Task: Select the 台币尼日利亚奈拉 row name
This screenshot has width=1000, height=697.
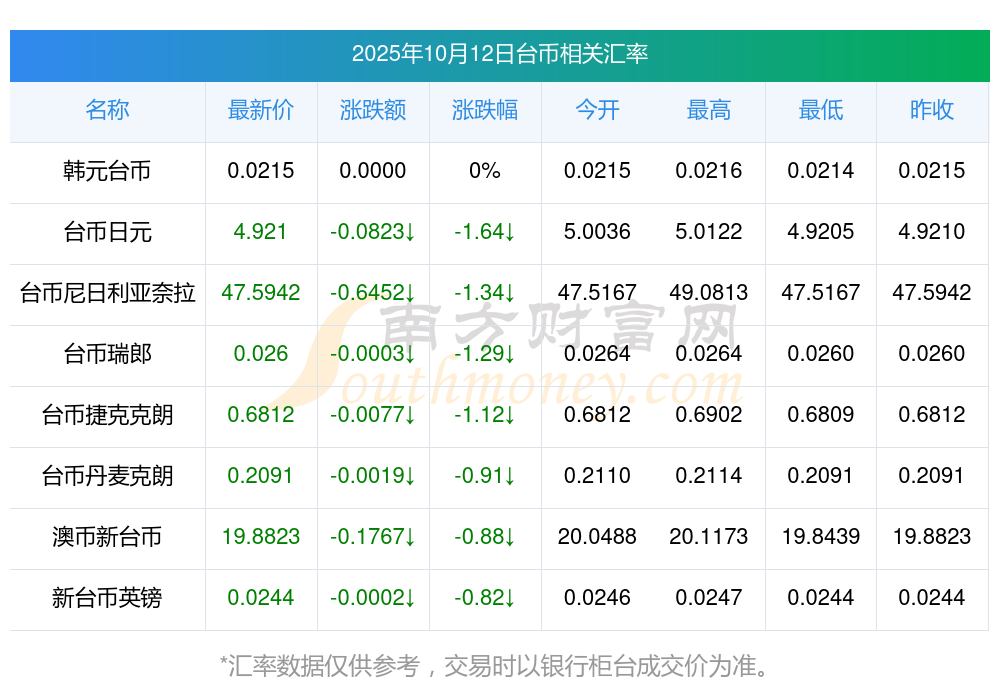Action: [107, 293]
